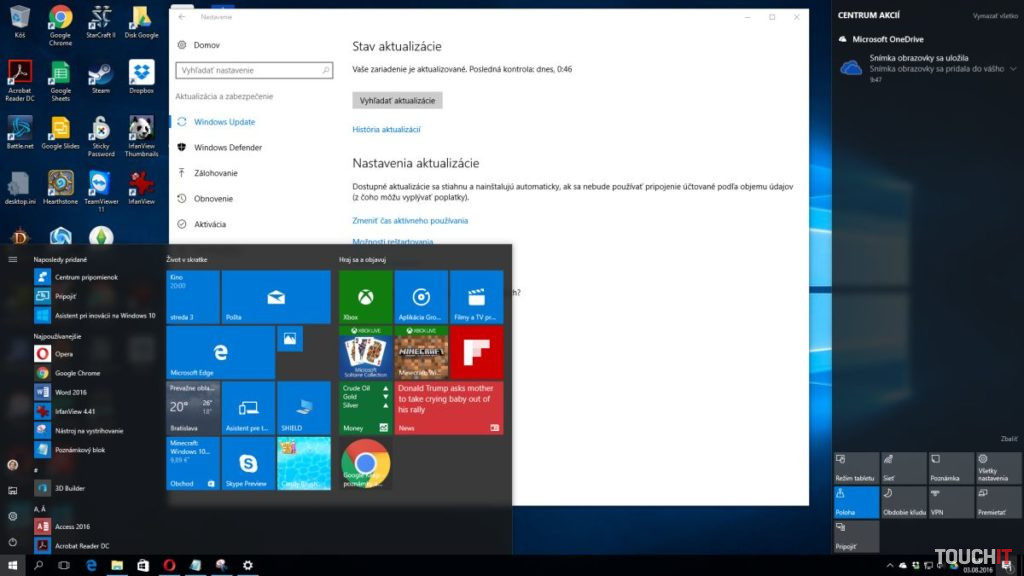Turn on Obdobie kľudu quick action
Viewport: 1024px width, 576px height.
pyautogui.click(x=903, y=501)
